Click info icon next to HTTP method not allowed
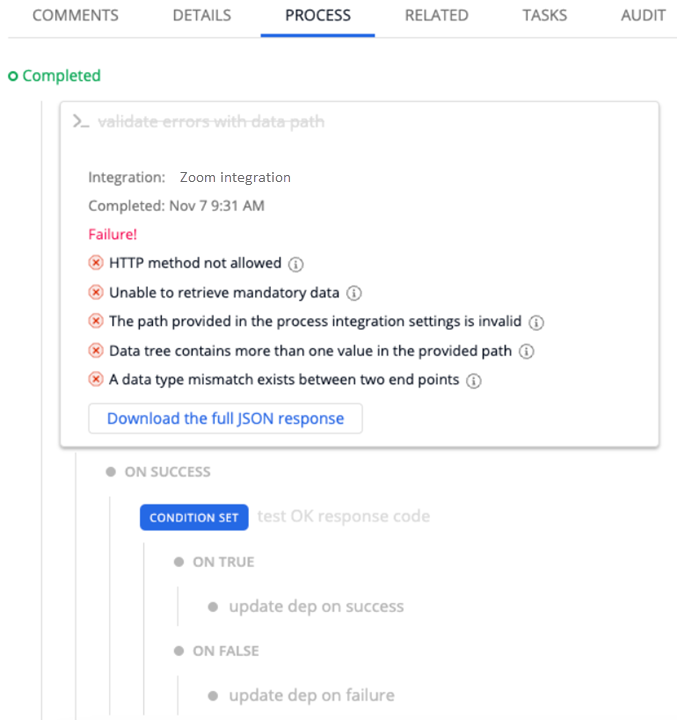The image size is (677, 720). point(296,264)
